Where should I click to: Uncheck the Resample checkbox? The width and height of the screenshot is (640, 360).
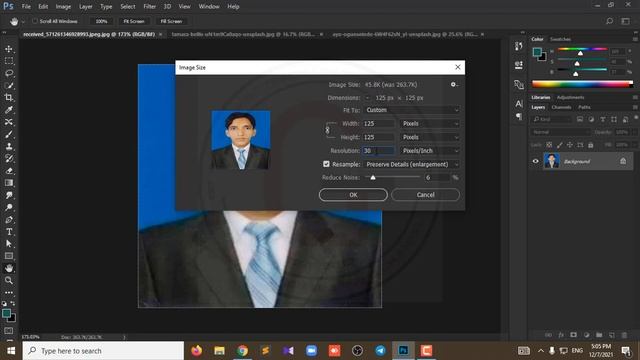326,164
